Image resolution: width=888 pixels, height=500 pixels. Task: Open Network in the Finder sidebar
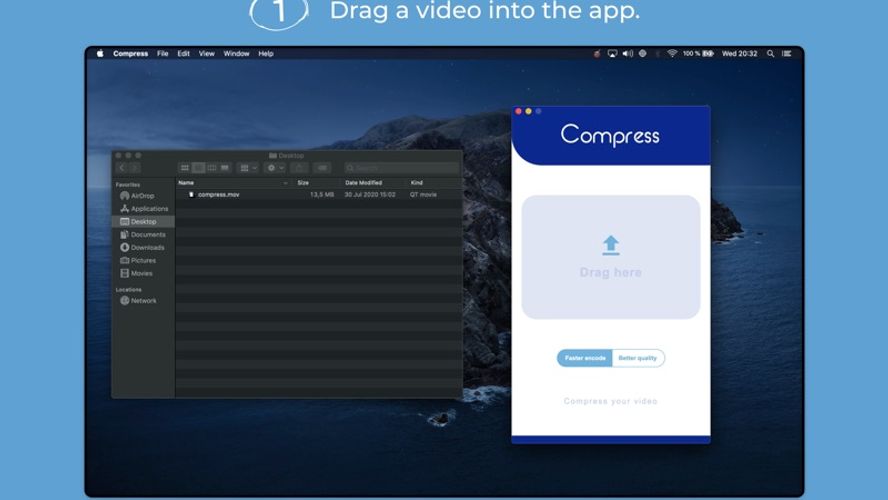138,301
